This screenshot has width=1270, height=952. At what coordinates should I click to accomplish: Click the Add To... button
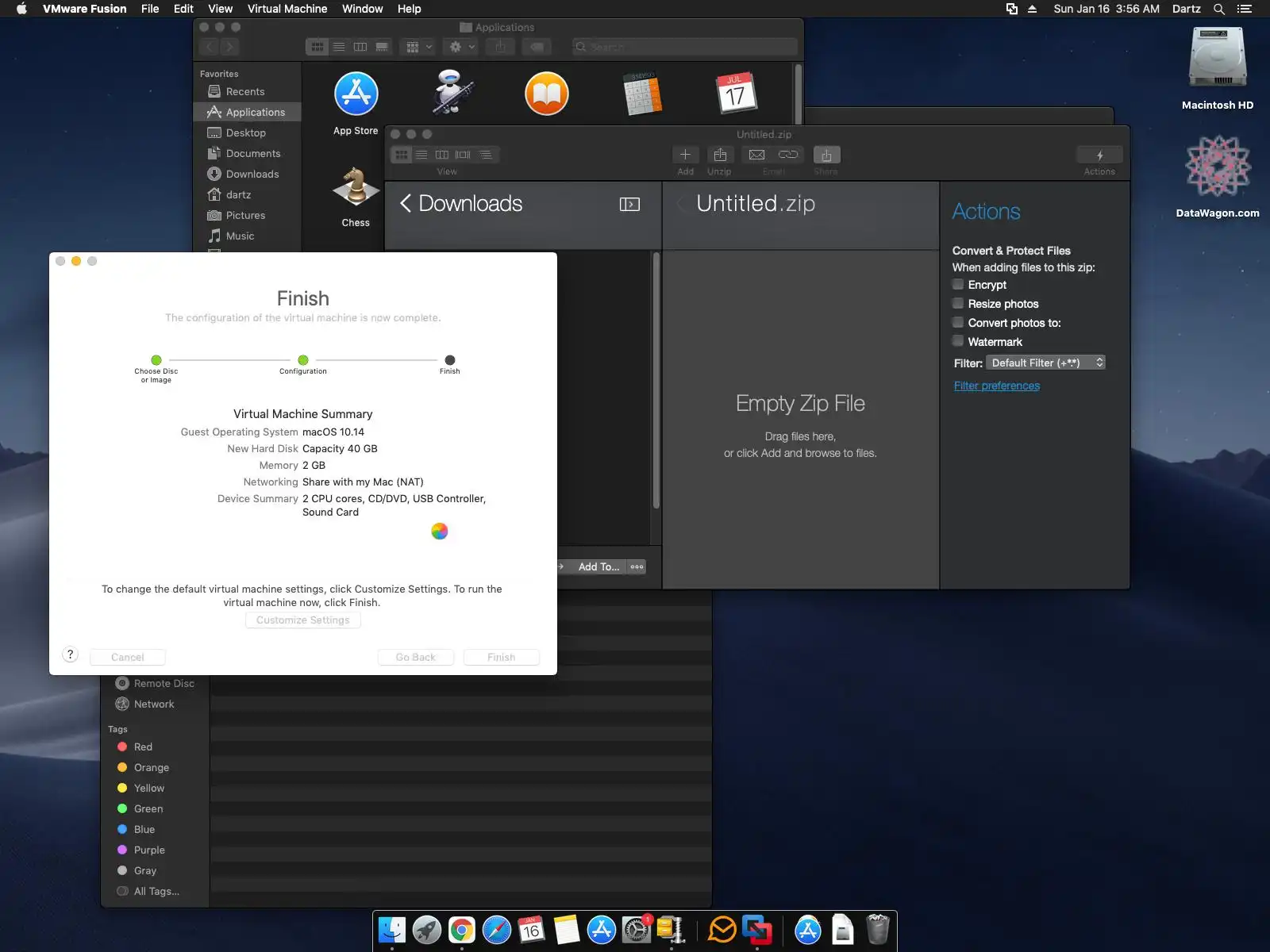pyautogui.click(x=598, y=566)
